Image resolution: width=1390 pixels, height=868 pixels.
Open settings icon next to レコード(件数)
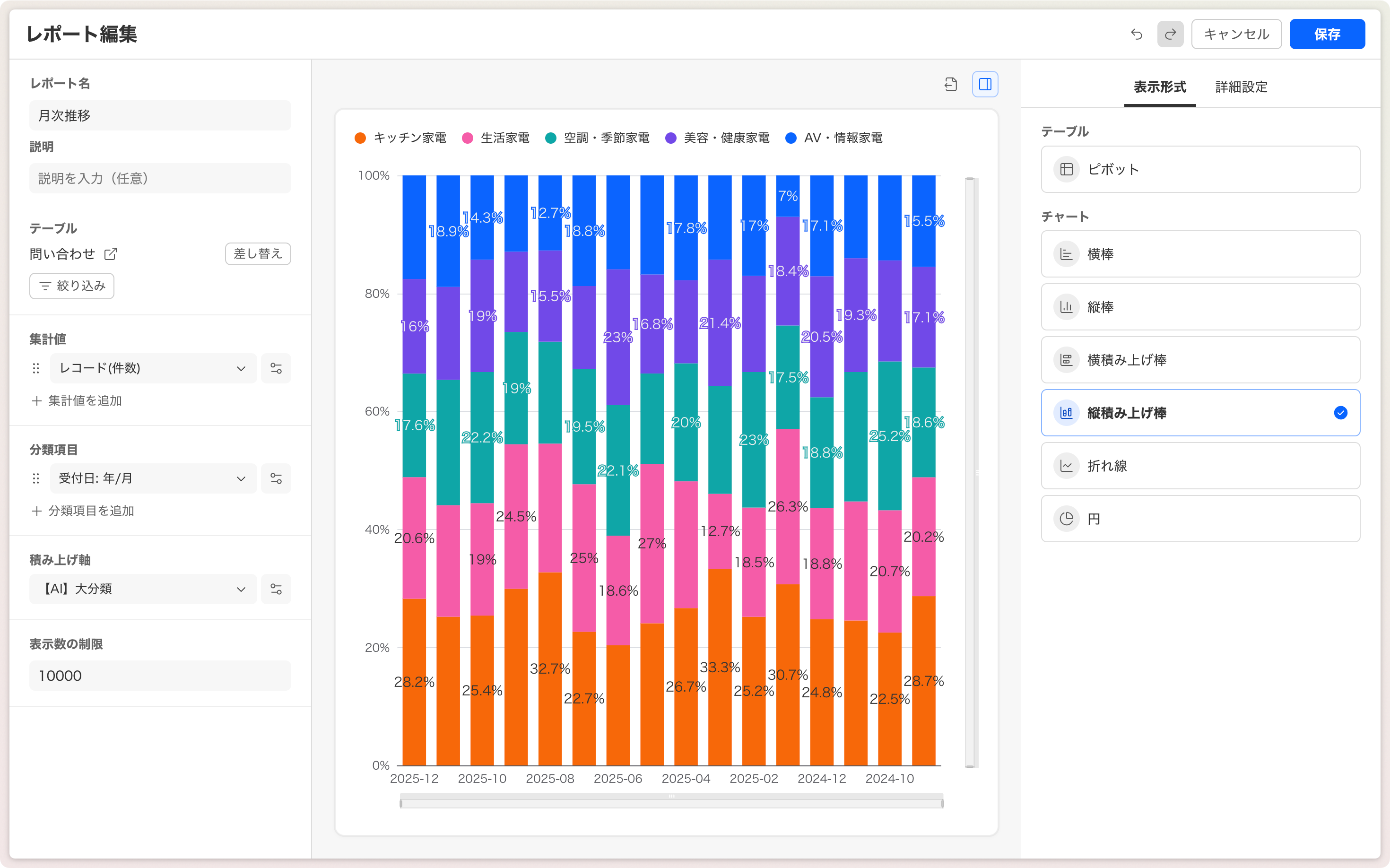pyautogui.click(x=276, y=369)
